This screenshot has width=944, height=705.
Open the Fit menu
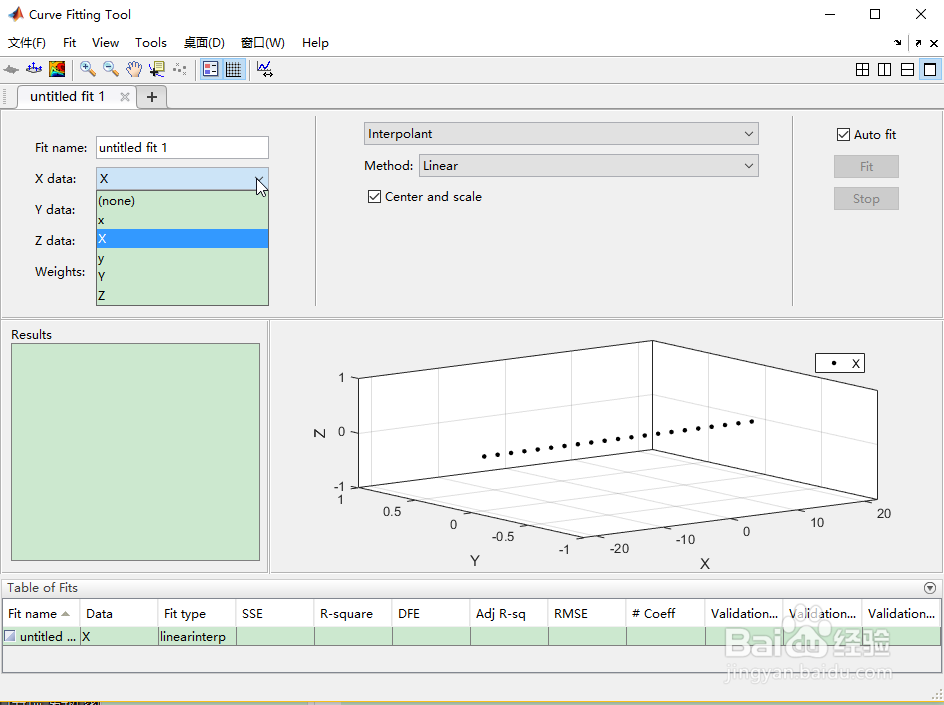(x=69, y=43)
